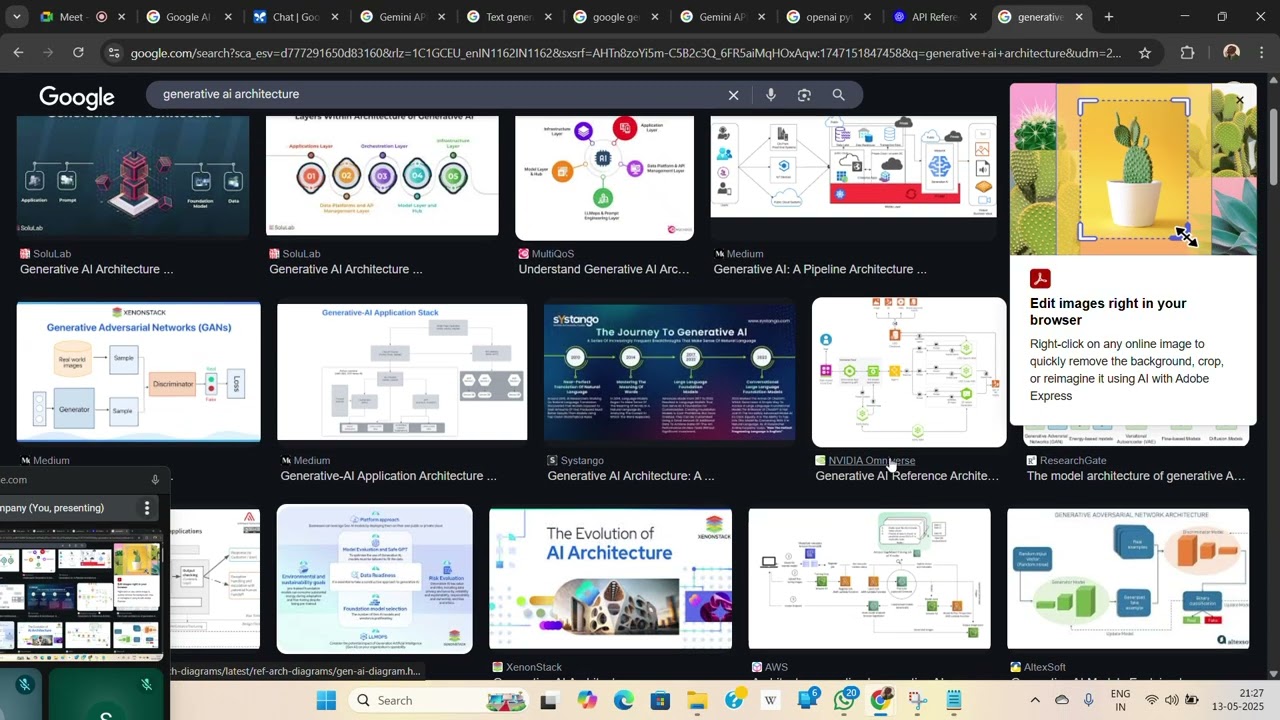This screenshot has width=1280, height=720.
Task: Click the ENG IN language indicator
Action: click(x=1120, y=700)
